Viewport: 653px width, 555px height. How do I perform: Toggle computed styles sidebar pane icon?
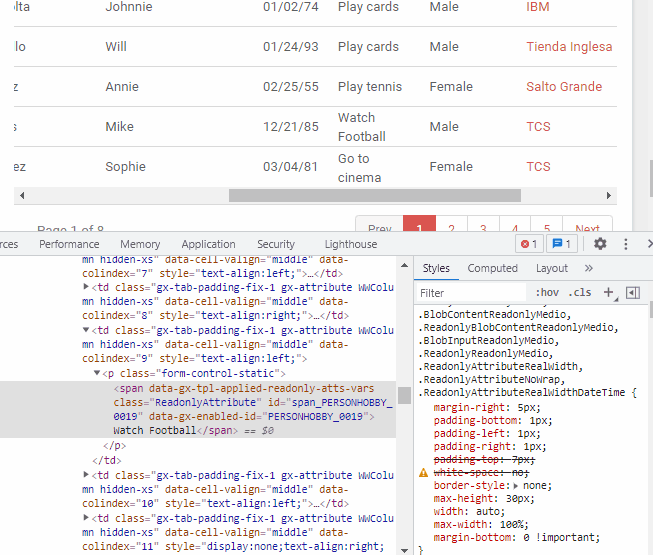tap(633, 293)
